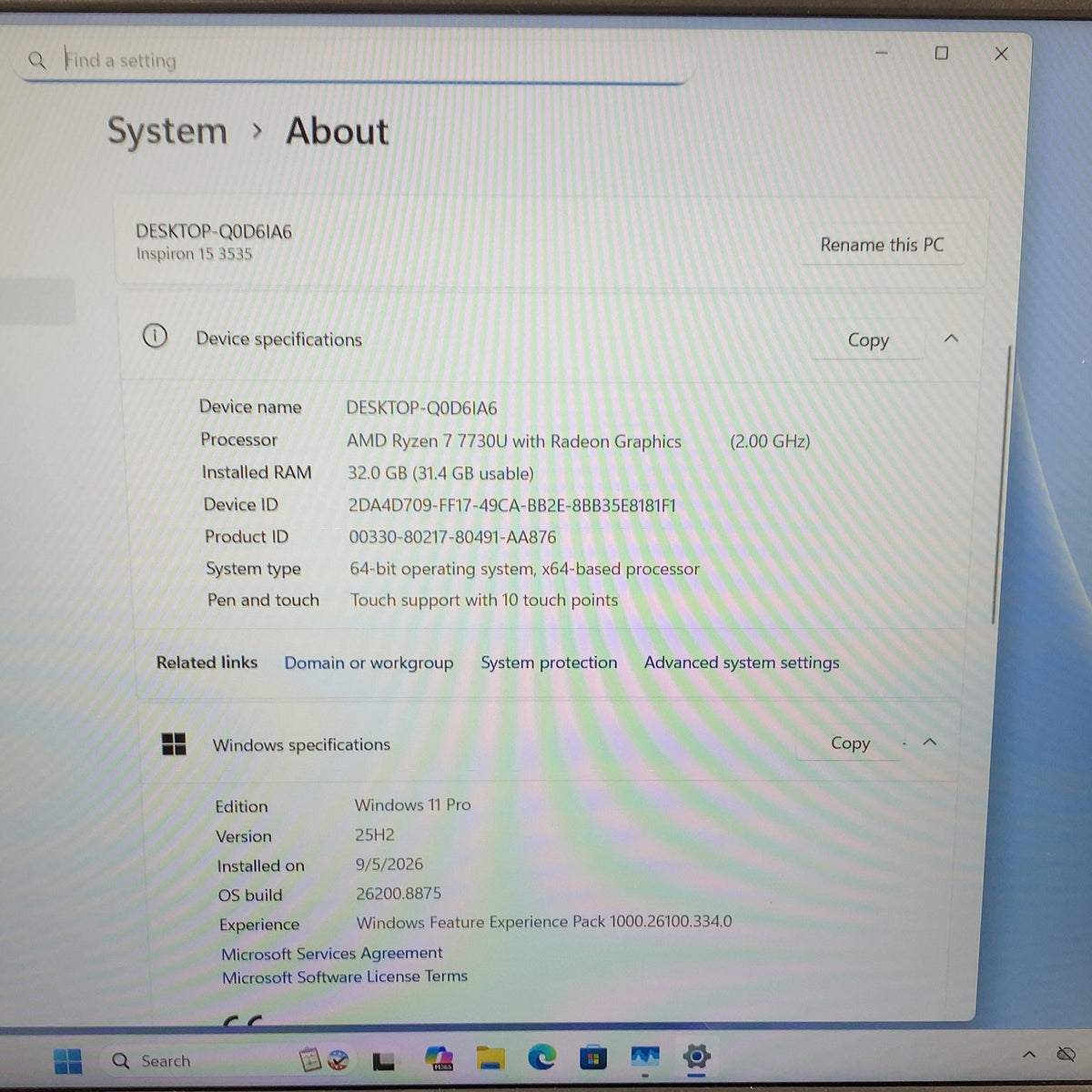This screenshot has height=1092, width=1092.
Task: Copy the Device specifications
Action: [868, 339]
